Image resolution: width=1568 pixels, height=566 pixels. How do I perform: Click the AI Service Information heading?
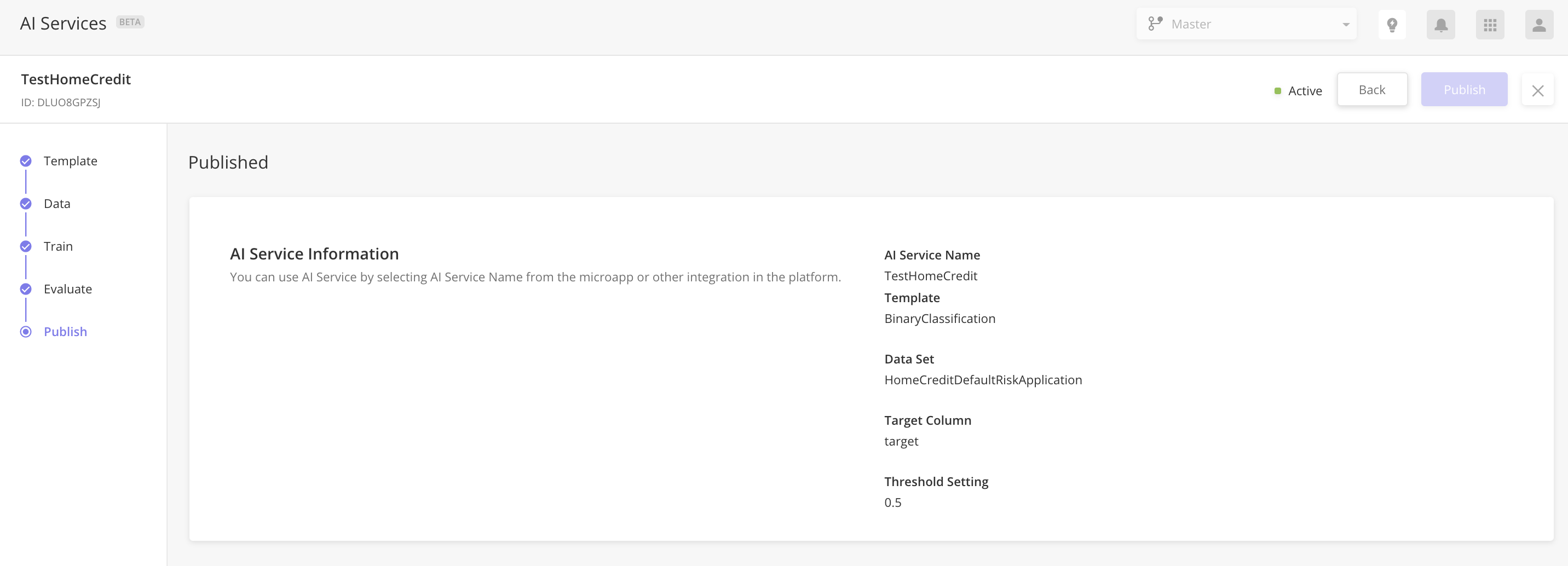[x=315, y=253]
